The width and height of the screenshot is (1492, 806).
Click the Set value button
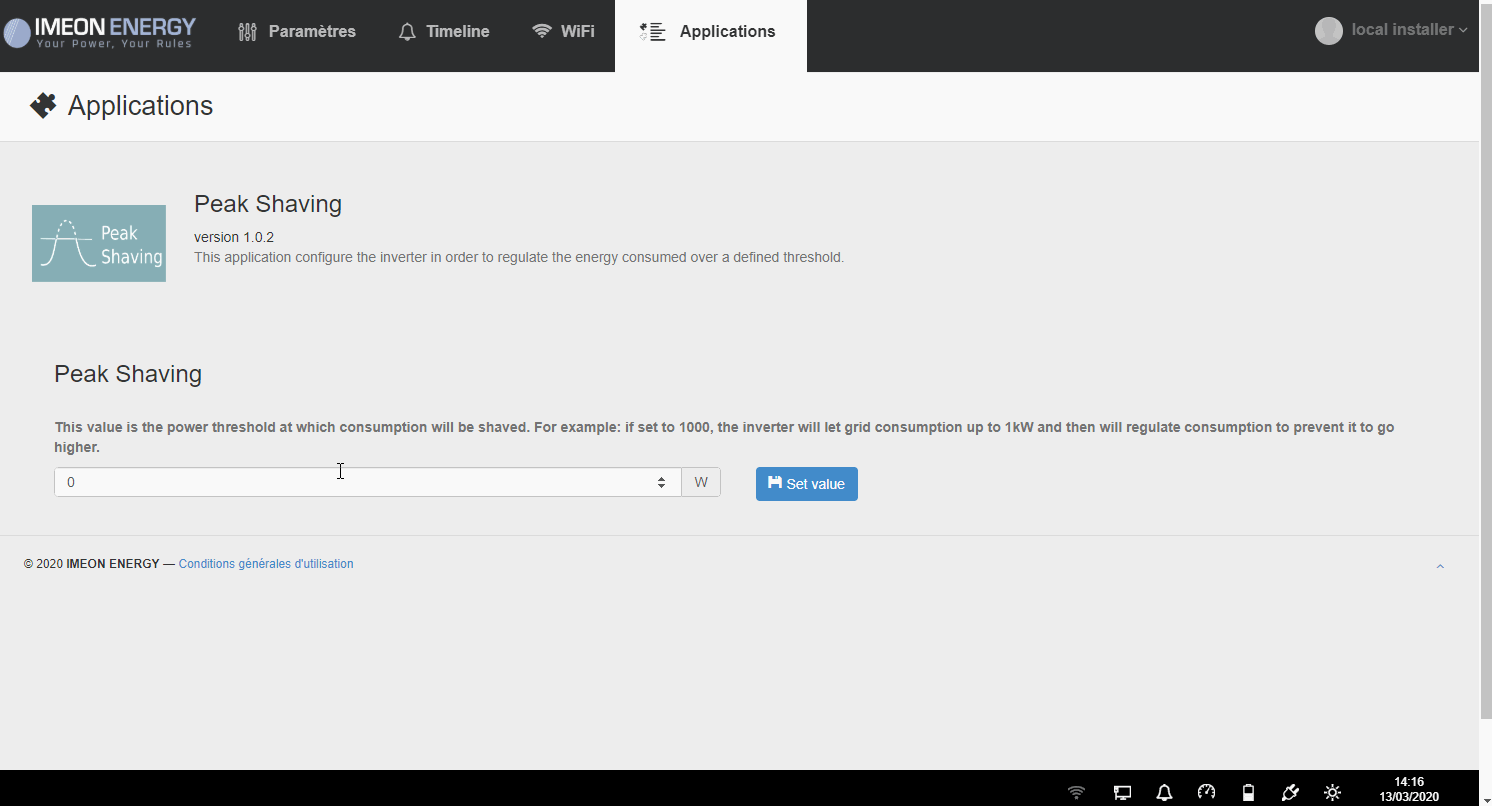pyautogui.click(x=807, y=484)
